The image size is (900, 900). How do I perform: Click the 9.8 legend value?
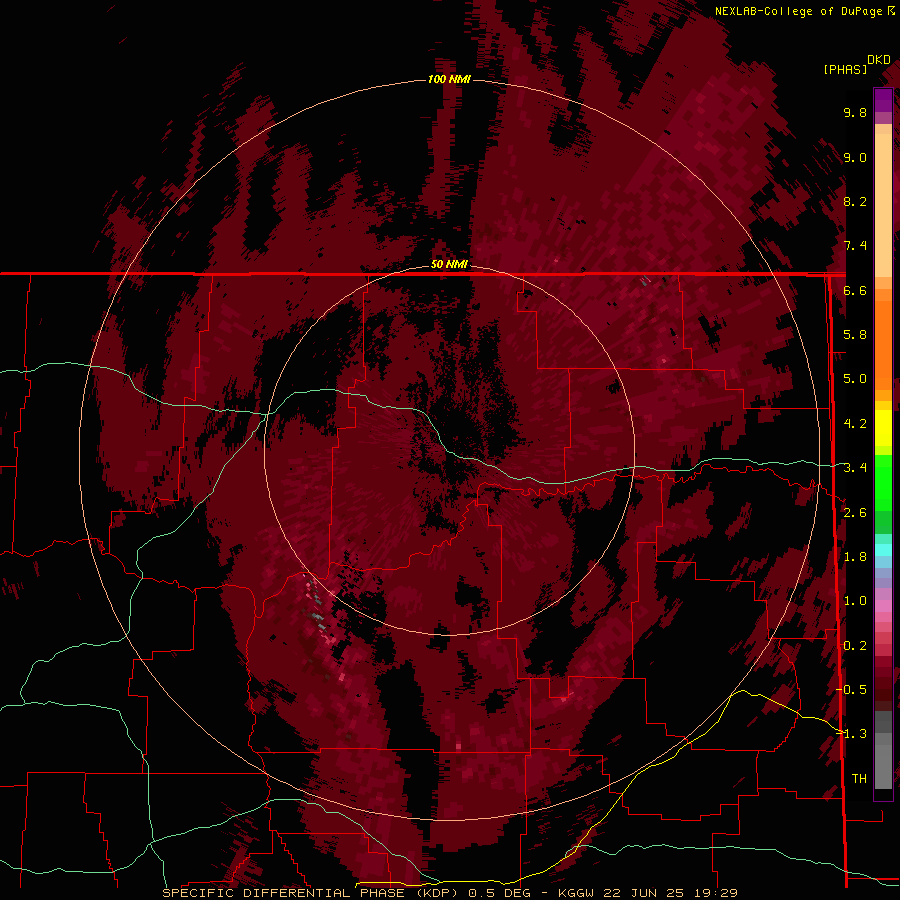855,112
